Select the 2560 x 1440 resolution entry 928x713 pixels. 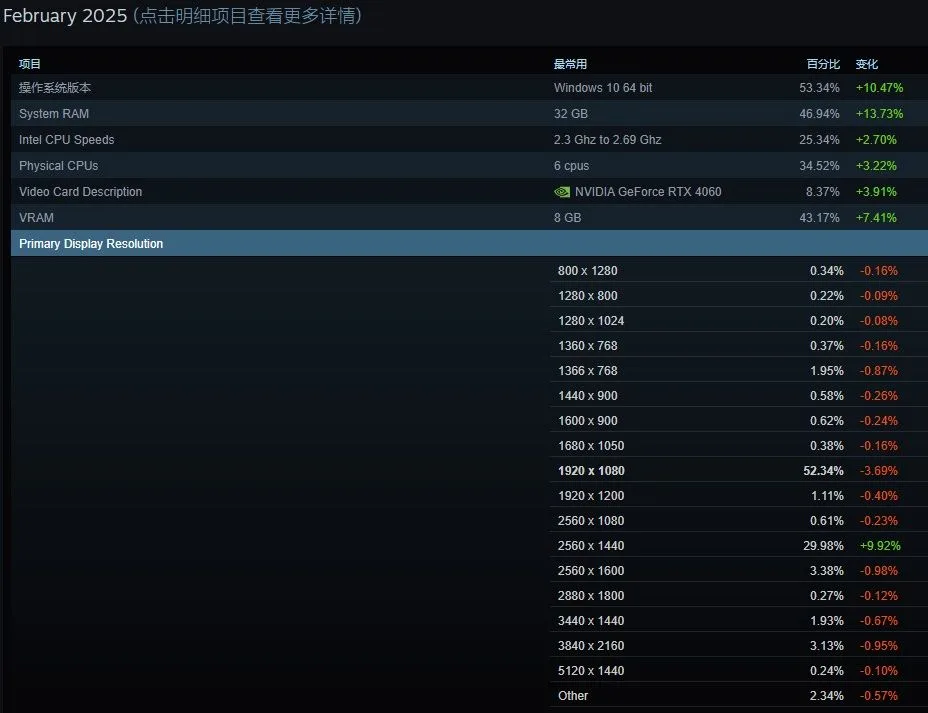(x=591, y=546)
